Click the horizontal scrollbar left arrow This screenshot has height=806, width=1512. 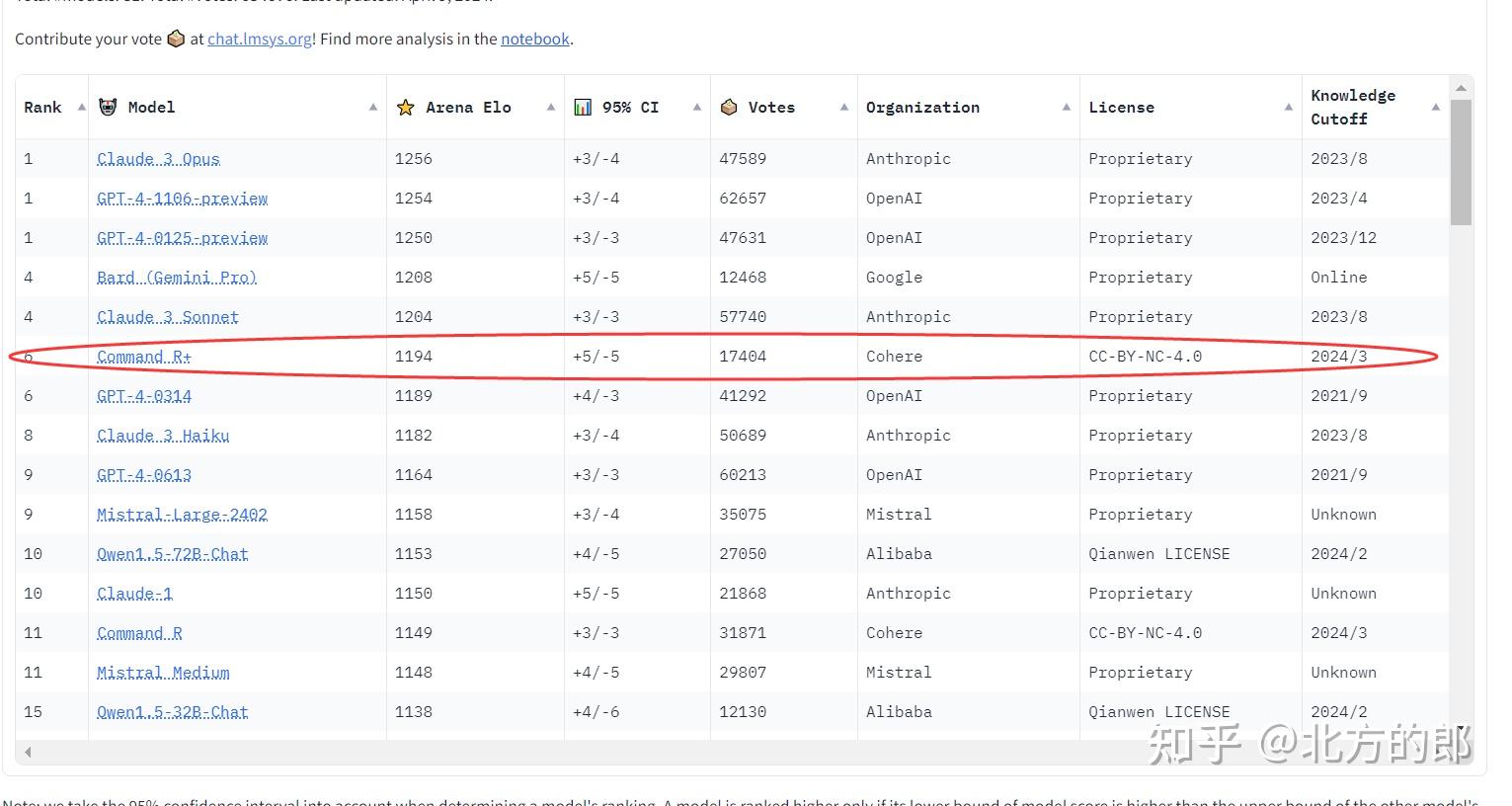pyautogui.click(x=28, y=752)
